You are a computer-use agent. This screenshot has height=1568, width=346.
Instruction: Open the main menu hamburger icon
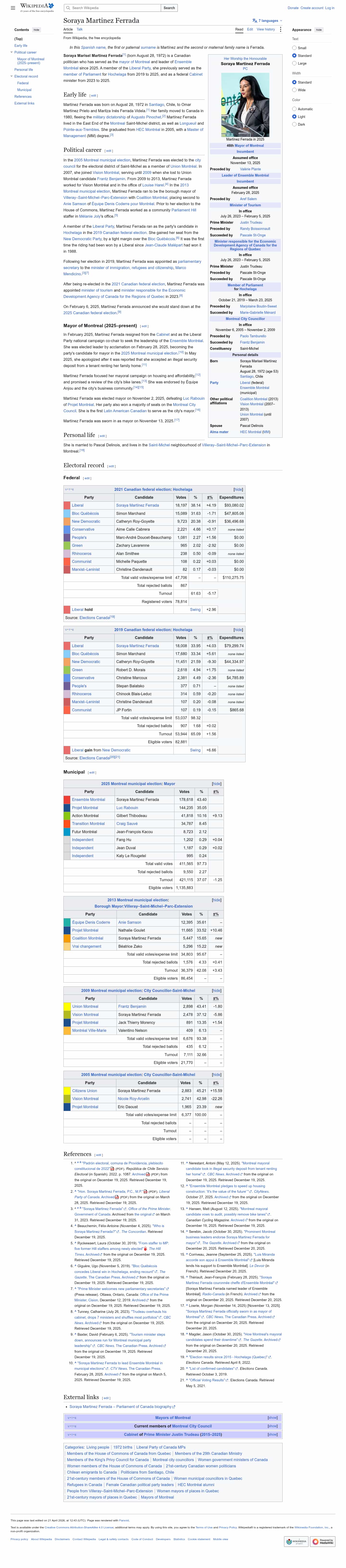(x=13, y=8)
